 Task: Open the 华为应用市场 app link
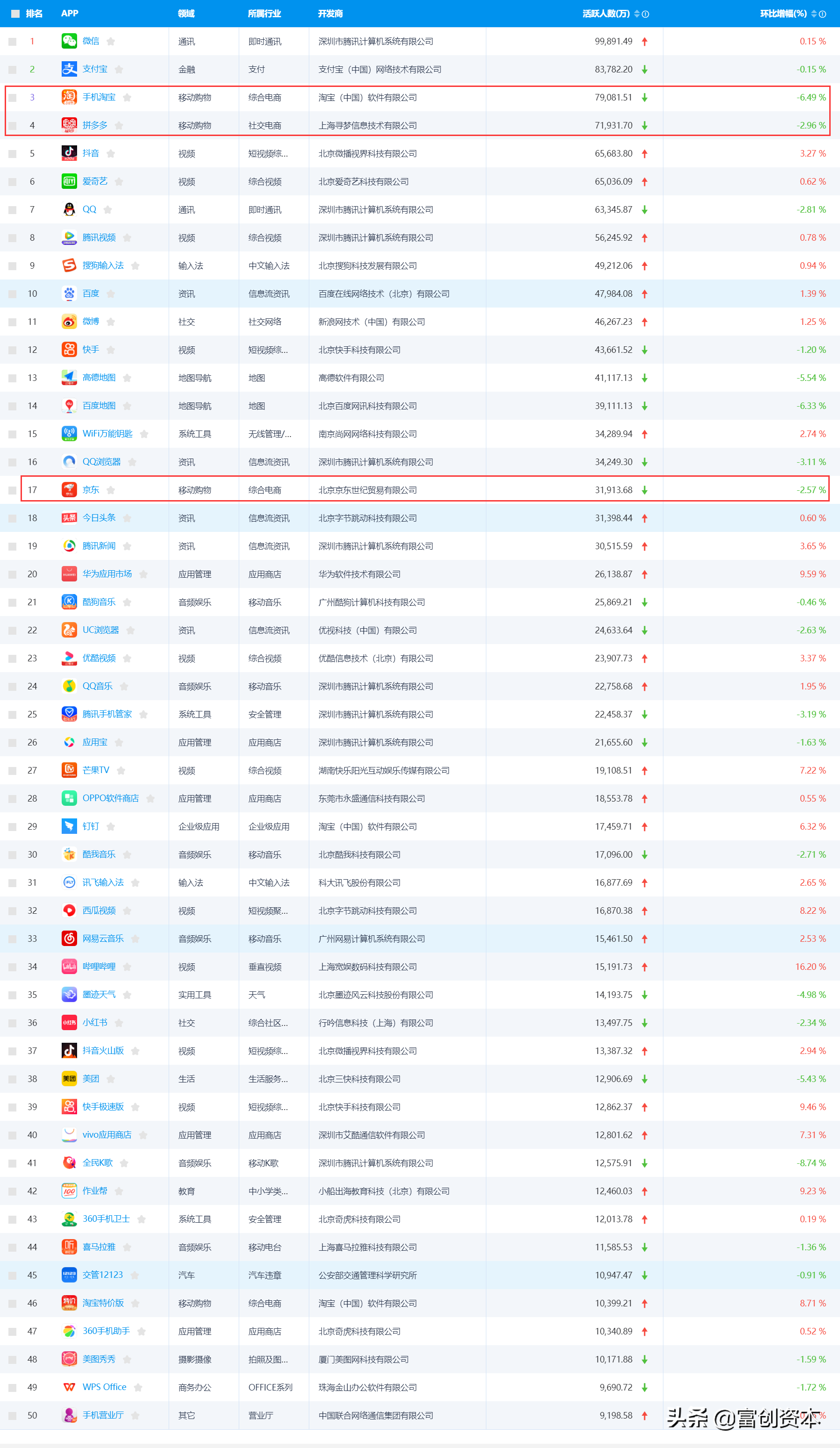tap(107, 573)
